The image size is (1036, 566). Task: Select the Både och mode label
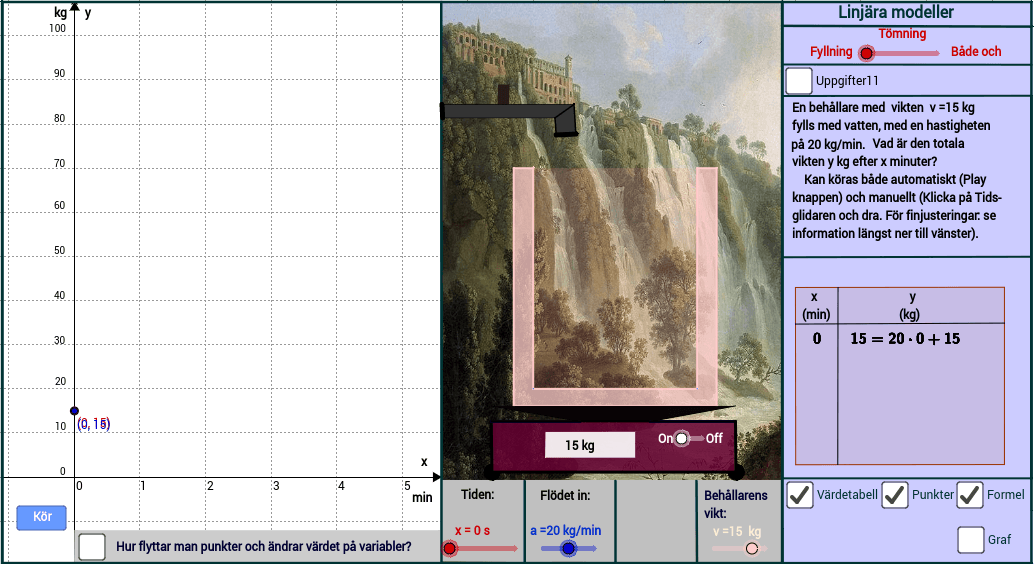pyautogui.click(x=976, y=52)
